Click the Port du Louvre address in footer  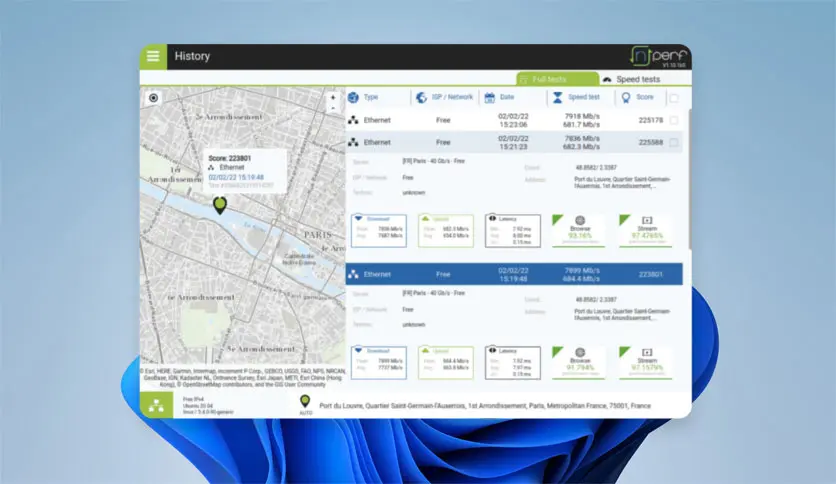pos(485,406)
